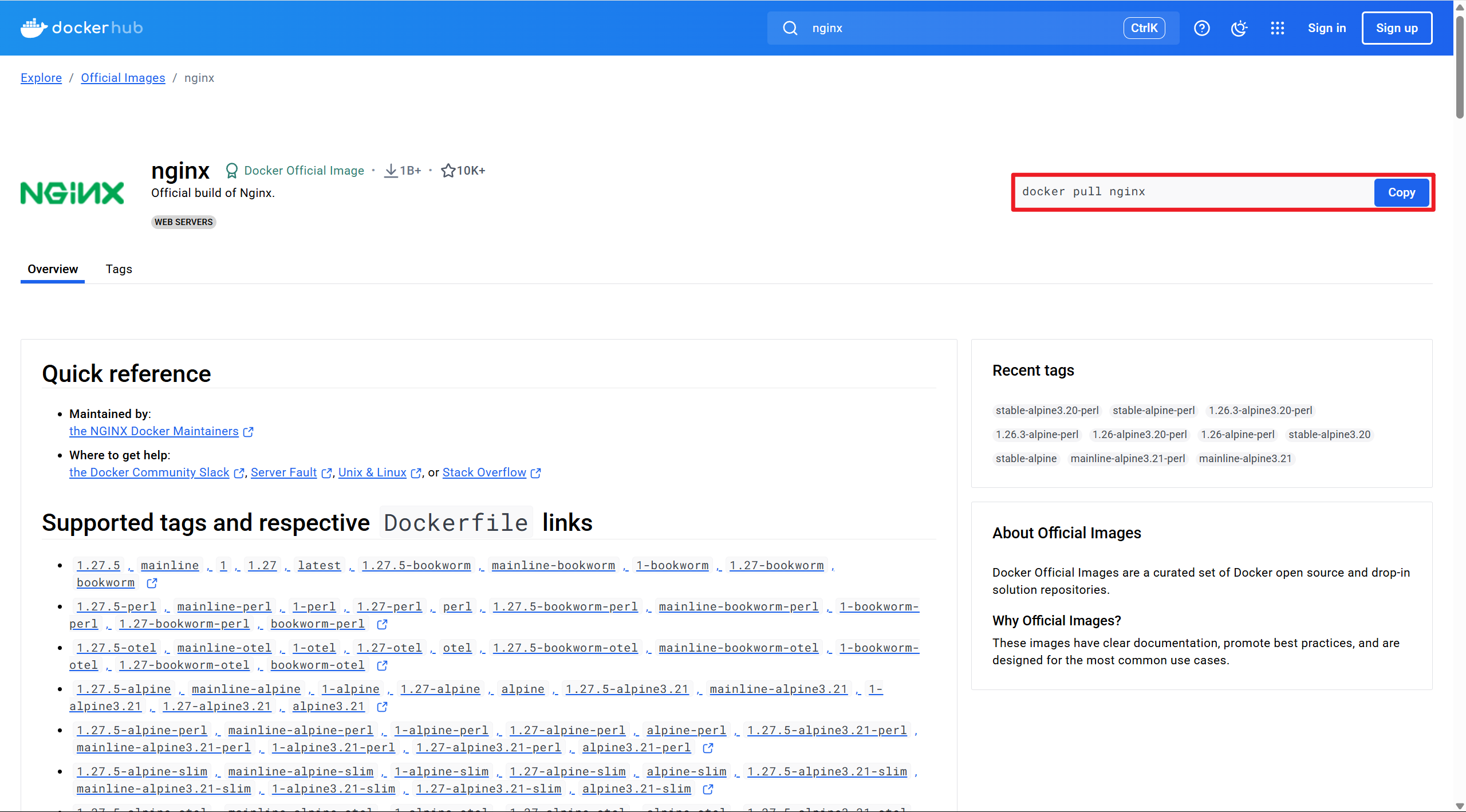Select recent tag mainline-alpine3.21
Image resolution: width=1466 pixels, height=812 pixels.
click(x=1245, y=459)
